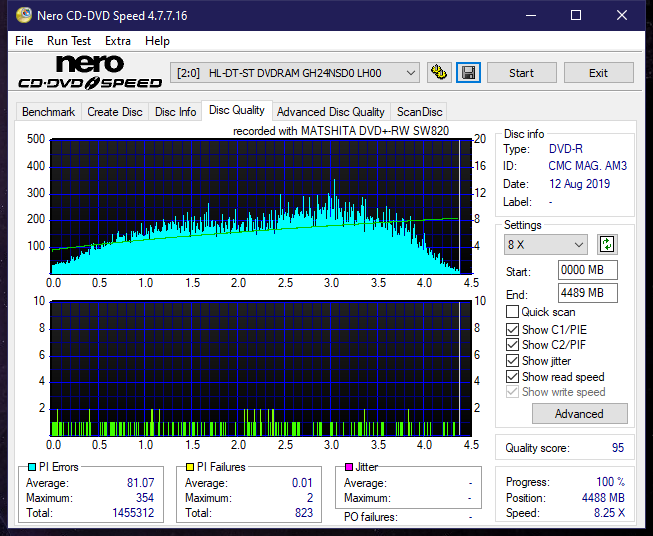Image resolution: width=653 pixels, height=536 pixels.
Task: Click the Quality score value 95
Action: pyautogui.click(x=618, y=448)
